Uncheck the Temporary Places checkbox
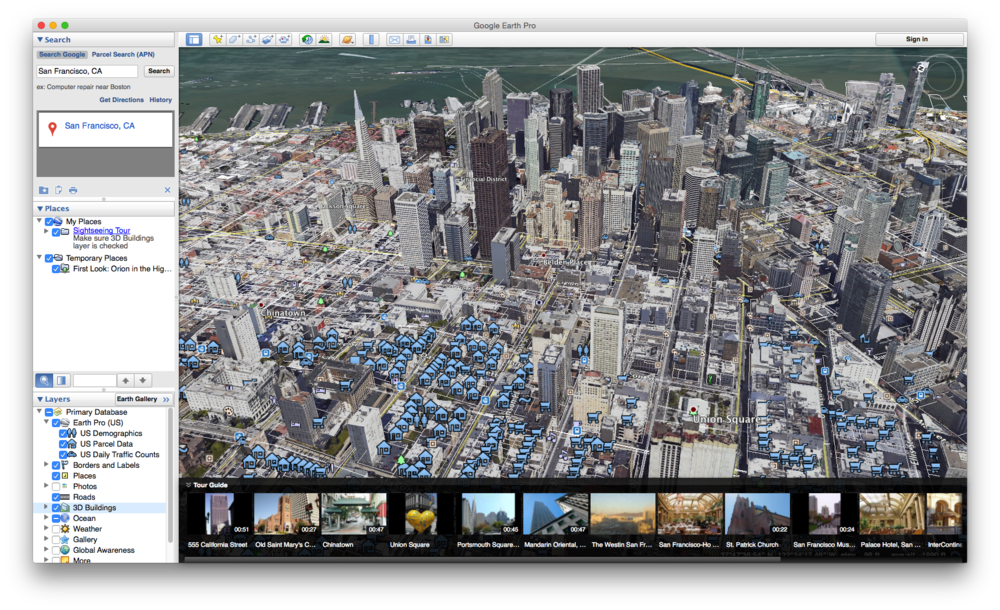The width and height of the screenshot is (1000, 610). pyautogui.click(x=49, y=258)
